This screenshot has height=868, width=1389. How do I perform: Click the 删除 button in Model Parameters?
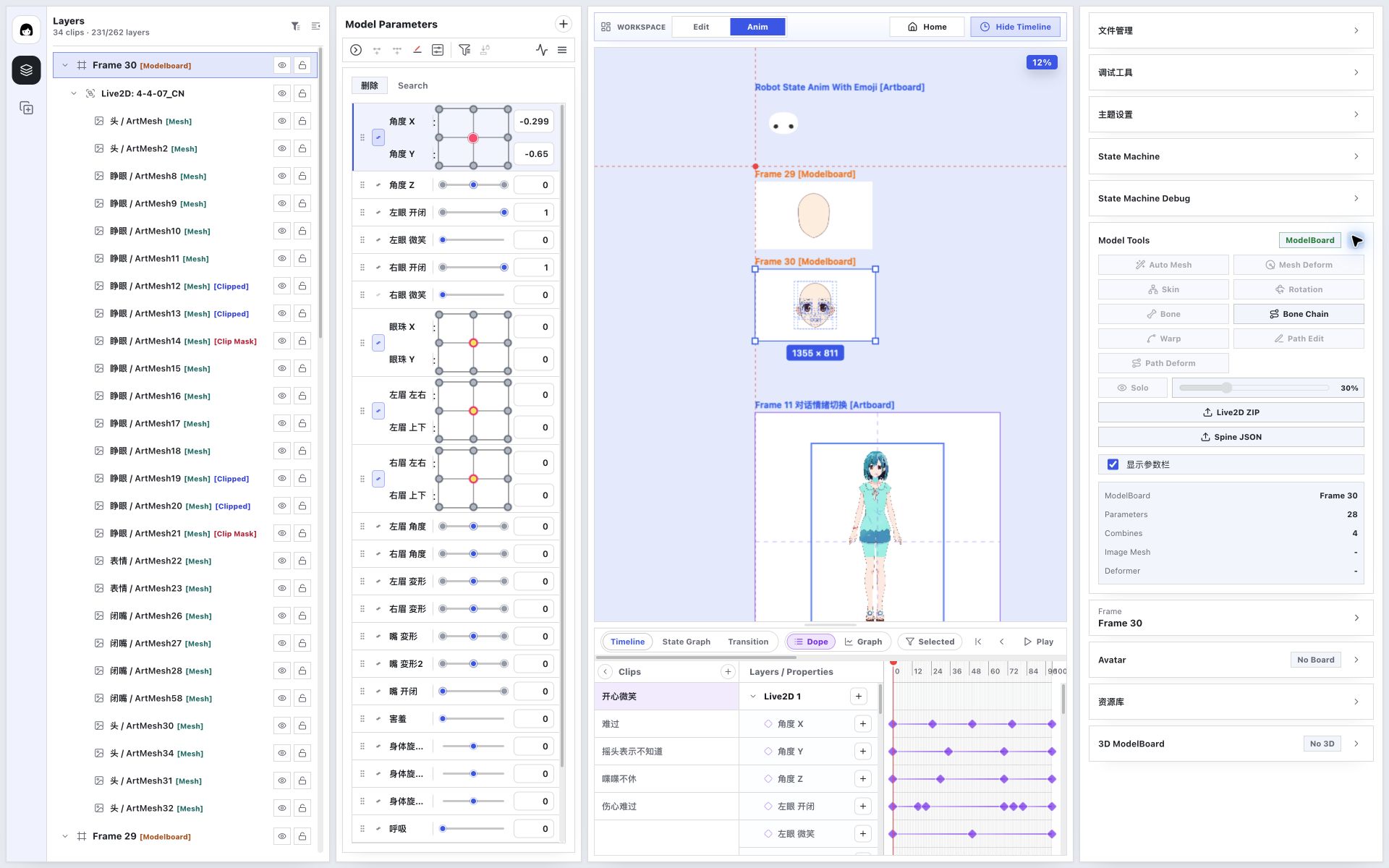370,85
